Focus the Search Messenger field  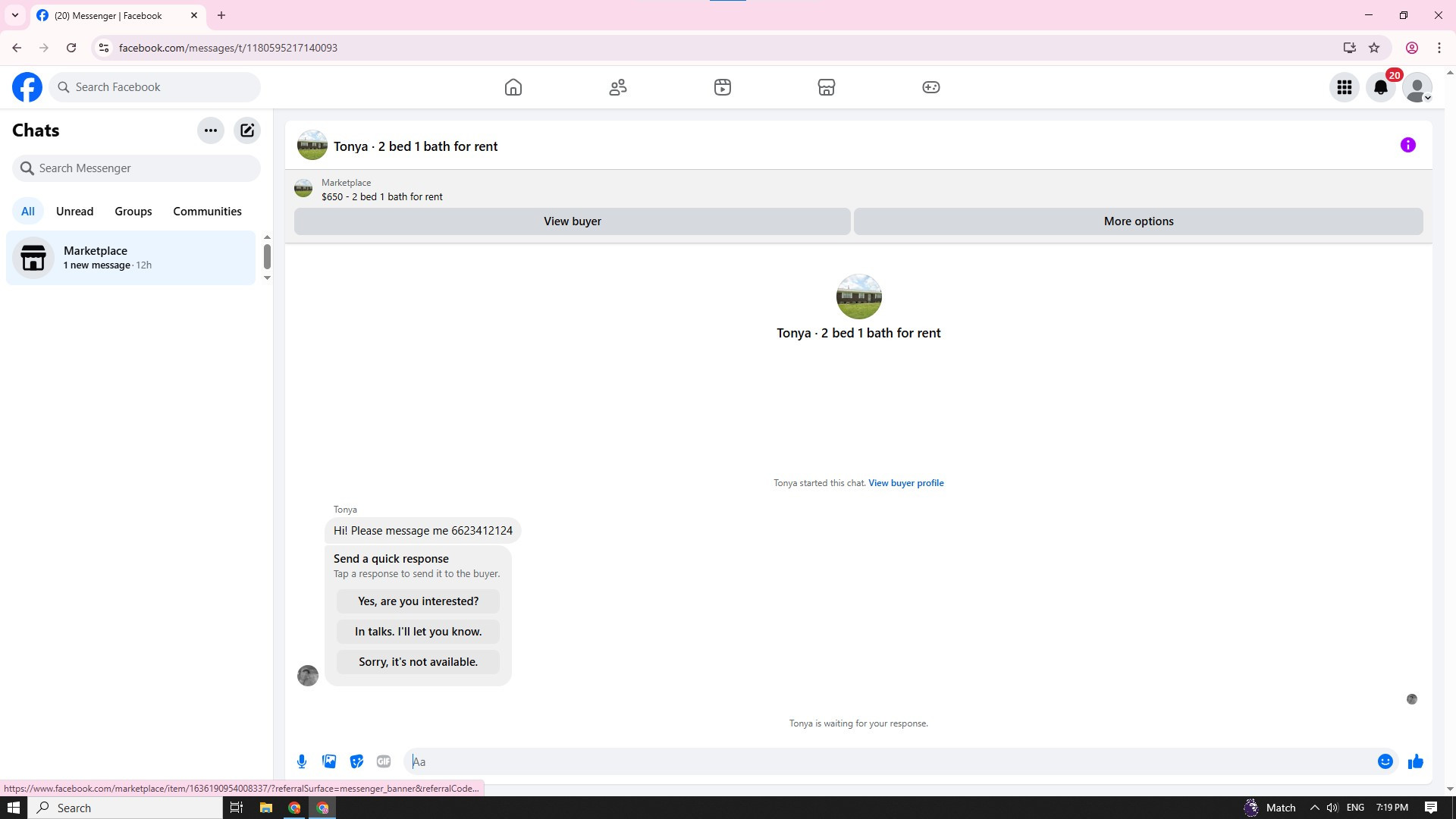[x=136, y=168]
